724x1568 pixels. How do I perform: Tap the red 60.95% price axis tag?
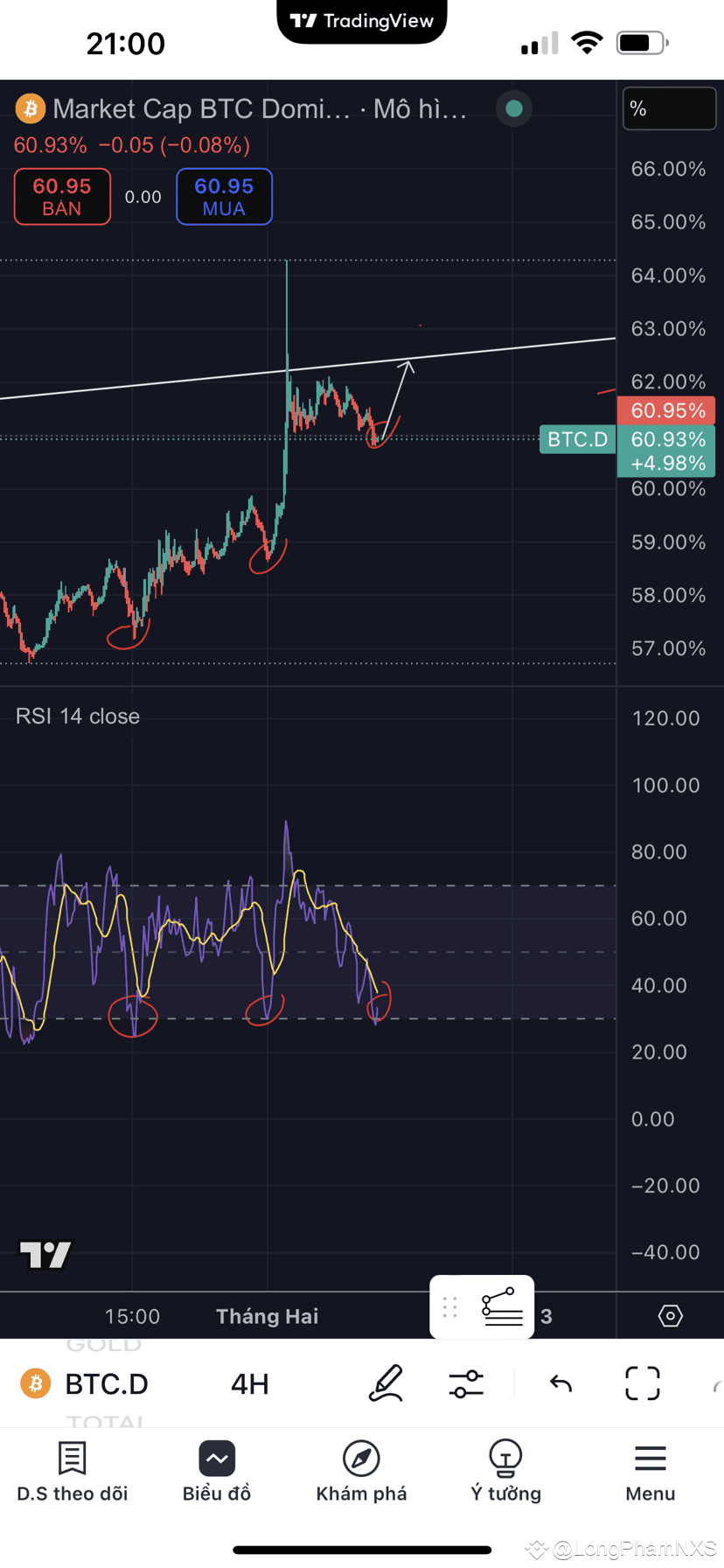667,410
